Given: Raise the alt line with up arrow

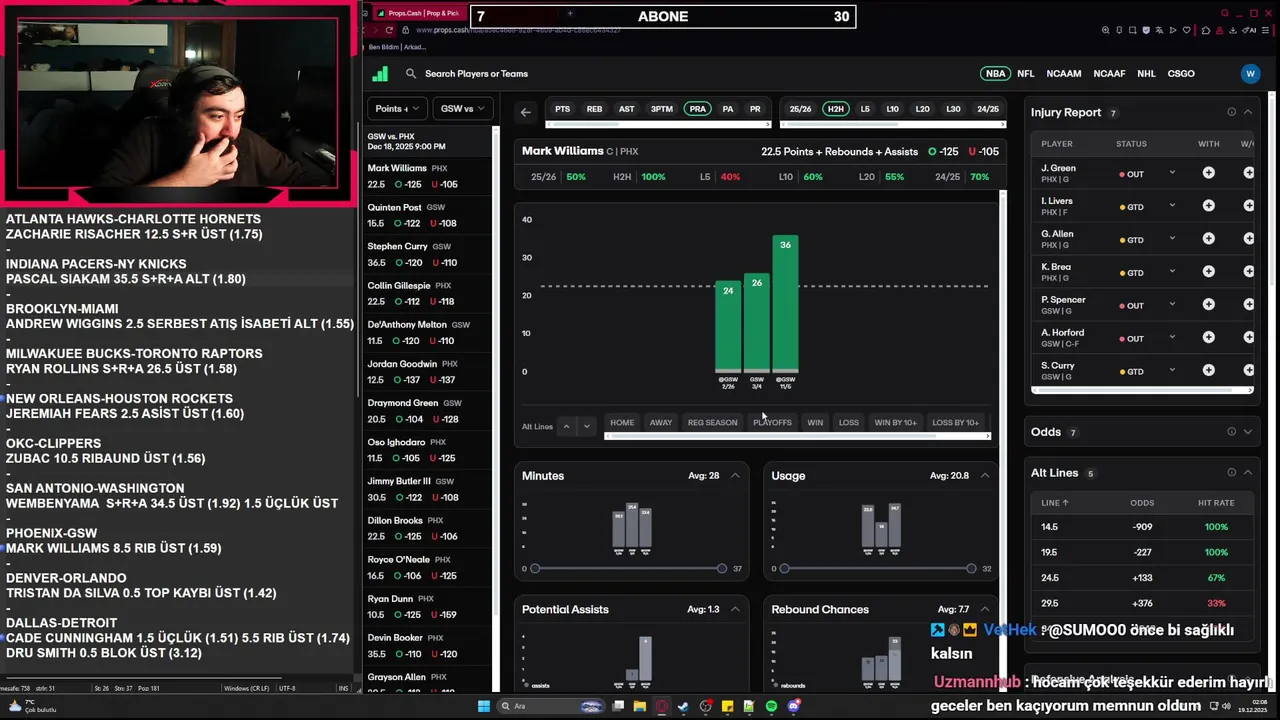Looking at the screenshot, I should [566, 426].
